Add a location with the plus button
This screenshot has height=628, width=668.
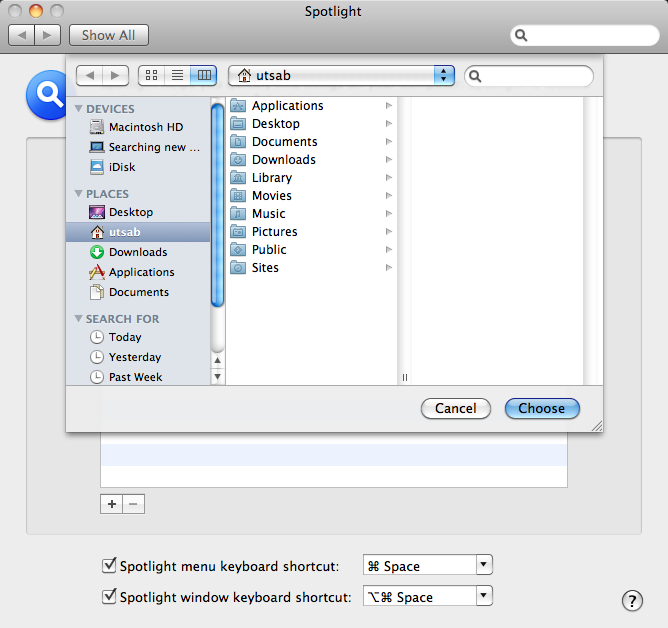coord(112,504)
